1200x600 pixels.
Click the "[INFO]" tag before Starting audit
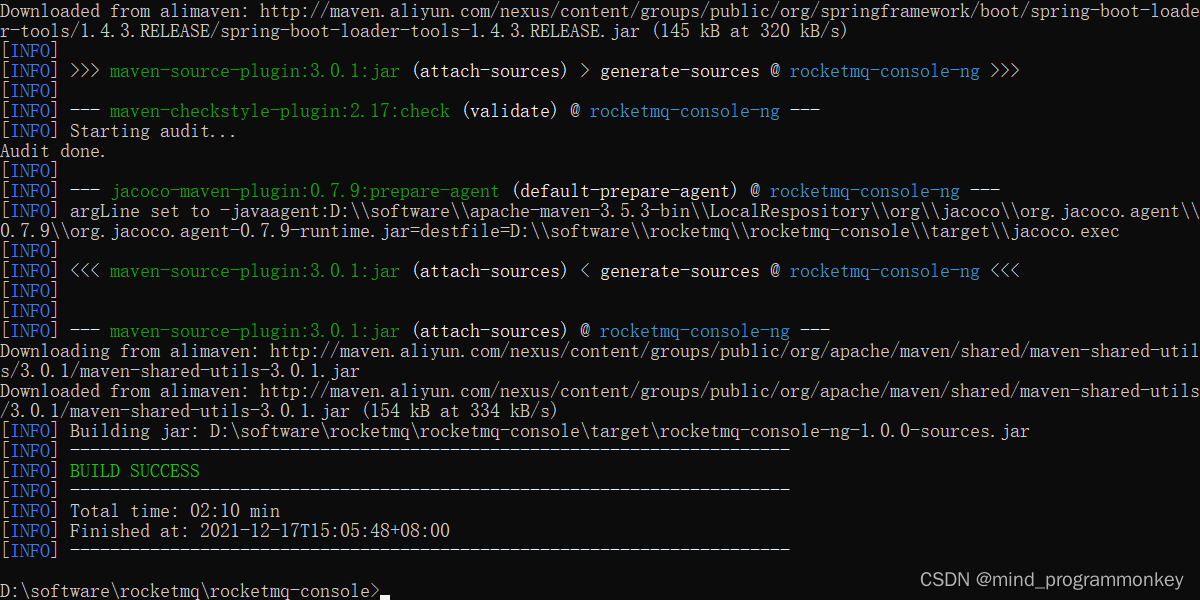coord(30,131)
